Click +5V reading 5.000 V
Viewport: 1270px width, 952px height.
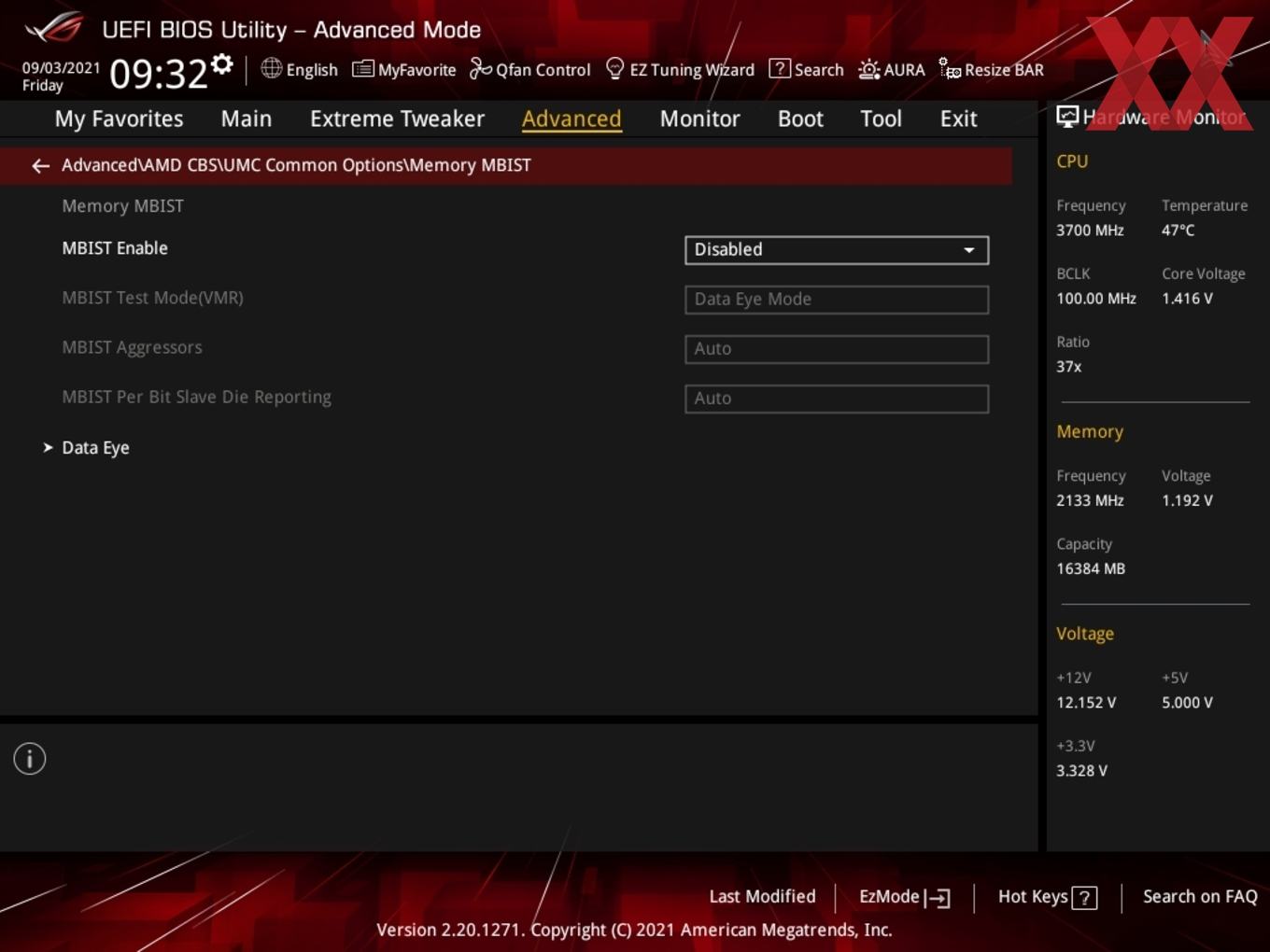pyautogui.click(x=1187, y=703)
